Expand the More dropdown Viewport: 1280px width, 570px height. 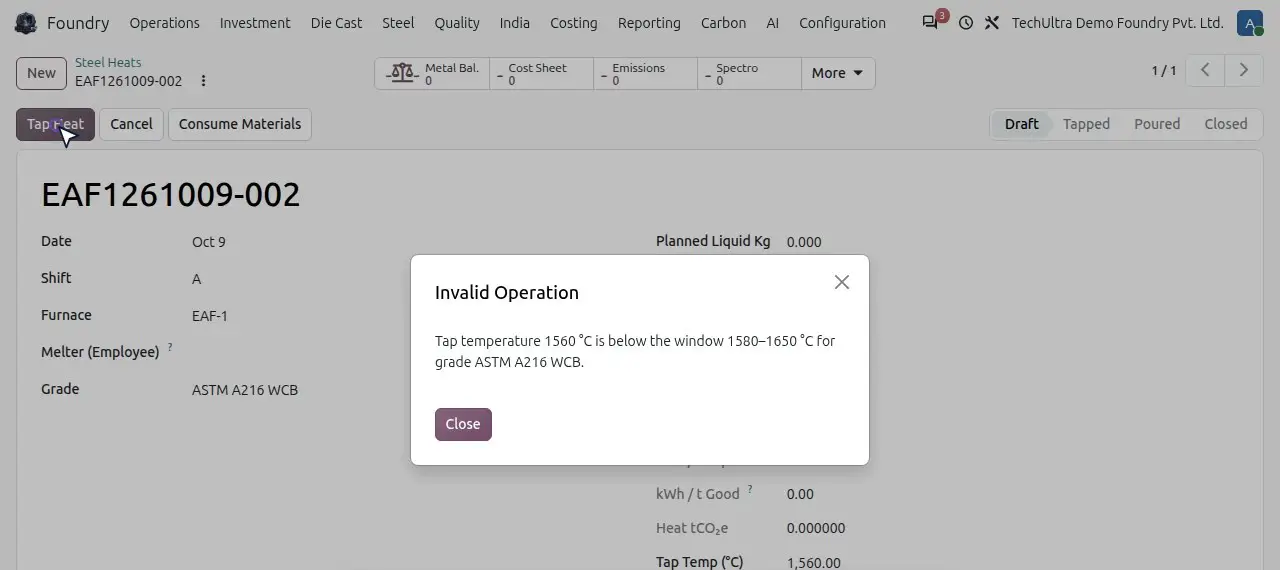tap(838, 74)
